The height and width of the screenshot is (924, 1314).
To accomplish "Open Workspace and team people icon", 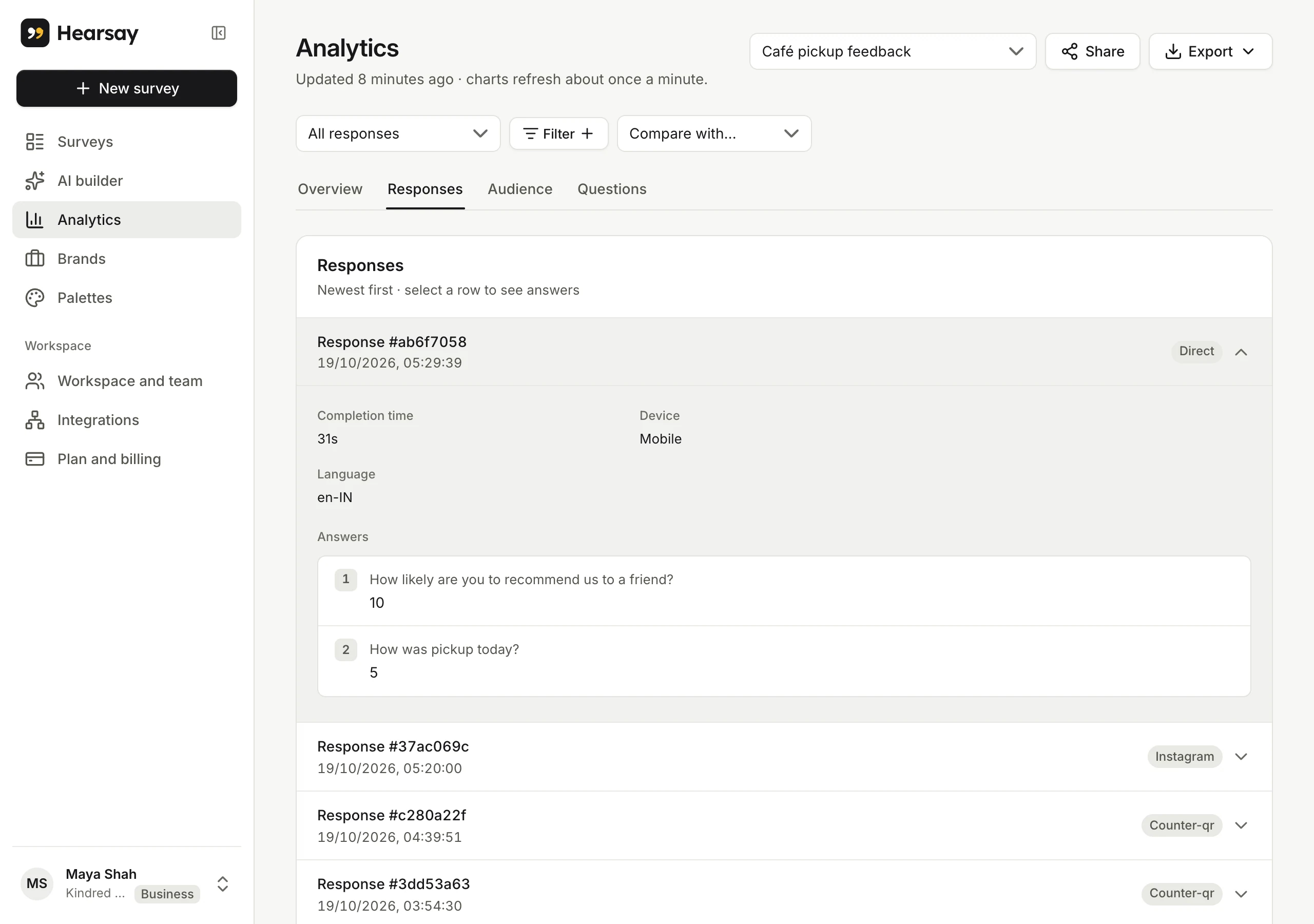I will coord(35,381).
